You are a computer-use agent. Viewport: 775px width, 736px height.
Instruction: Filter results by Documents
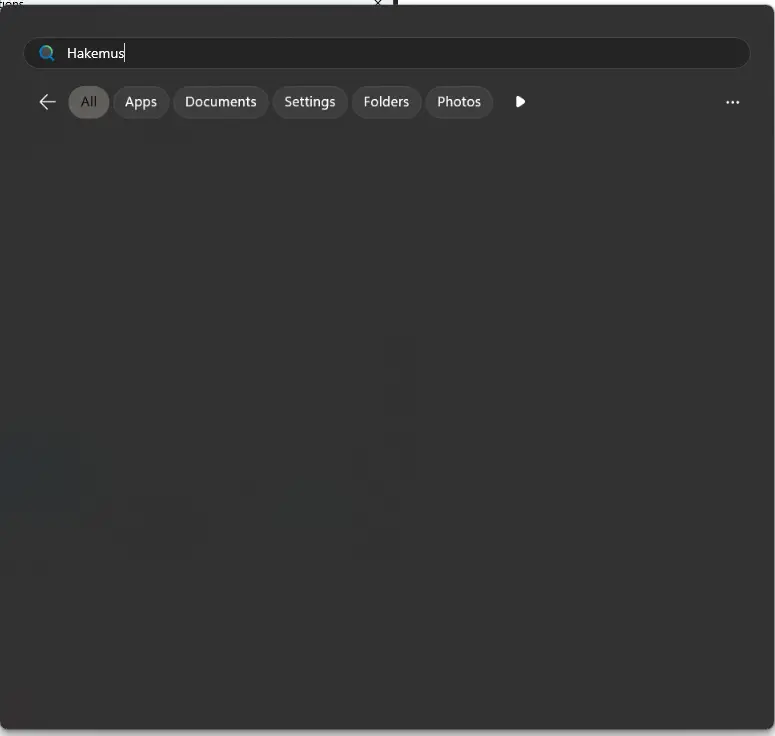point(220,102)
